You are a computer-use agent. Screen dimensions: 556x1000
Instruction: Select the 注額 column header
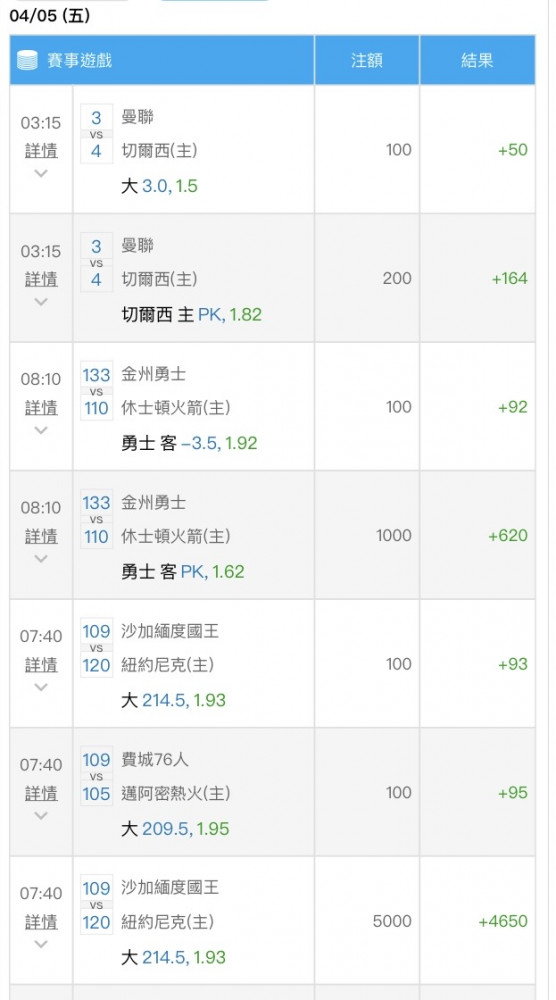(367, 61)
